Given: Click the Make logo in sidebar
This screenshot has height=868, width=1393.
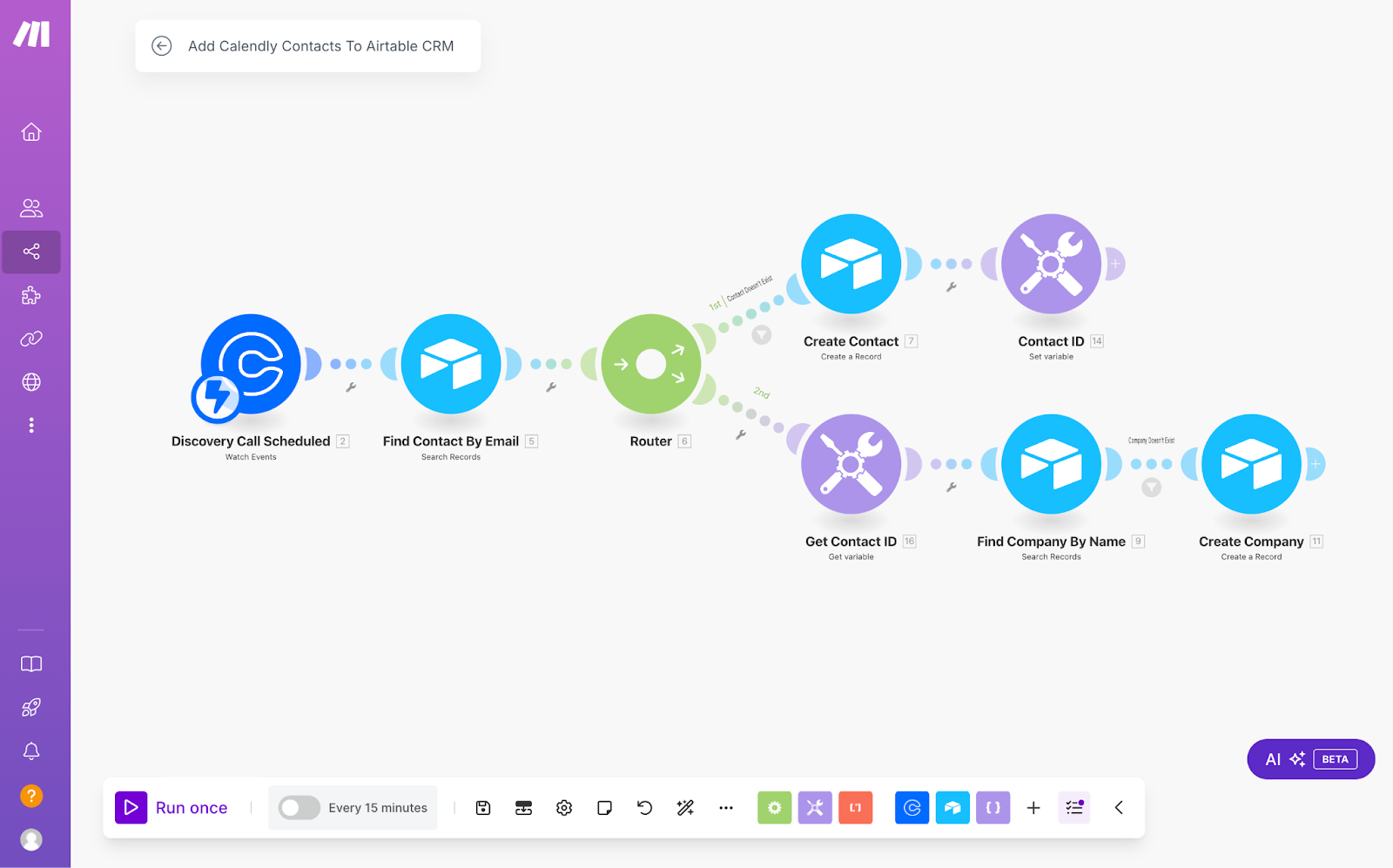Looking at the screenshot, I should pos(31,34).
